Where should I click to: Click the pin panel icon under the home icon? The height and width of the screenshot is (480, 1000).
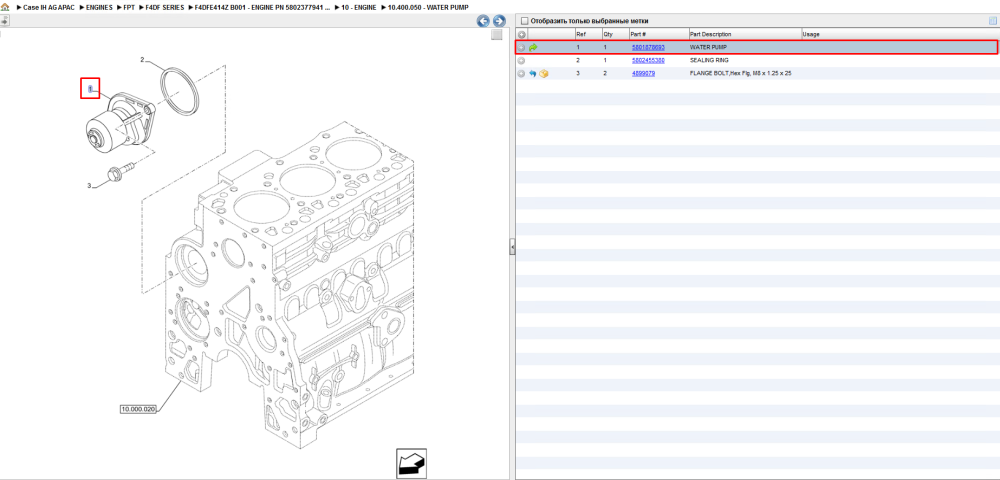coord(4,20)
